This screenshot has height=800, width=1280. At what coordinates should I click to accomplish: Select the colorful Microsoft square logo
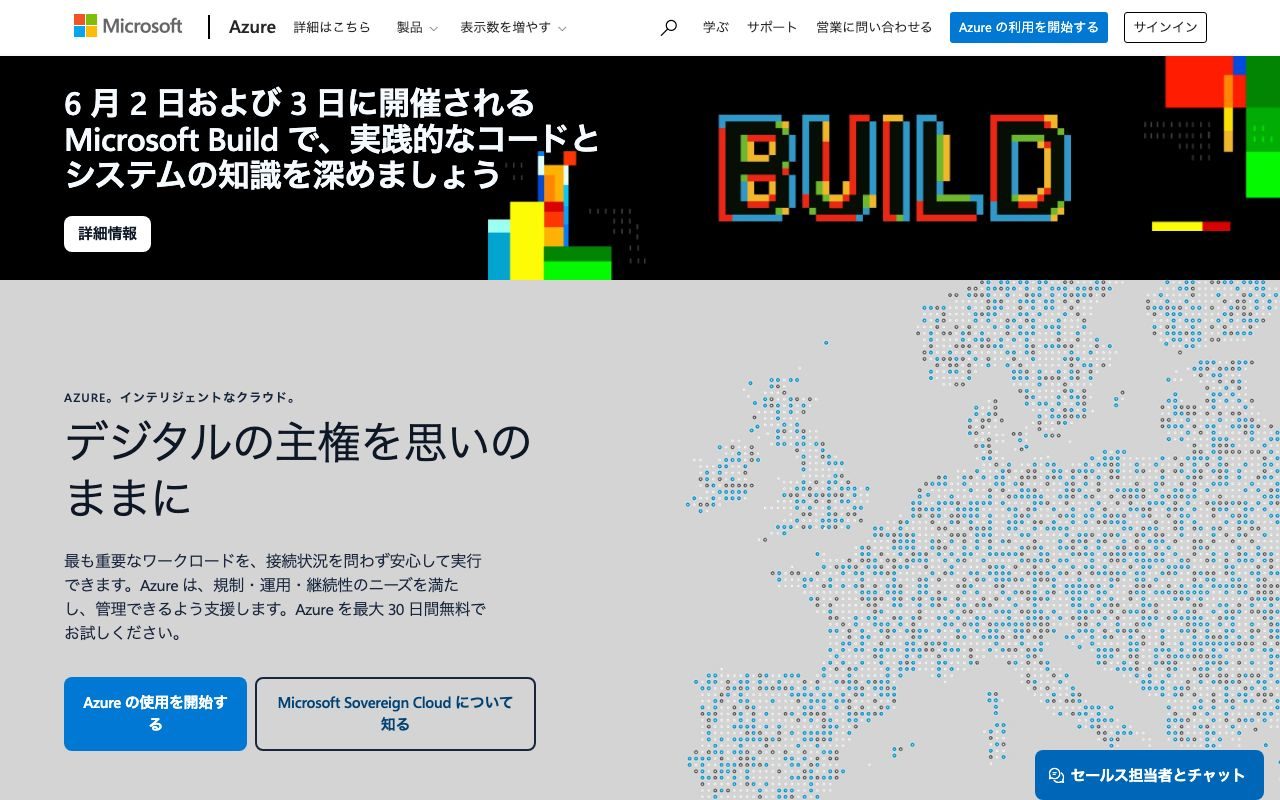[84, 25]
